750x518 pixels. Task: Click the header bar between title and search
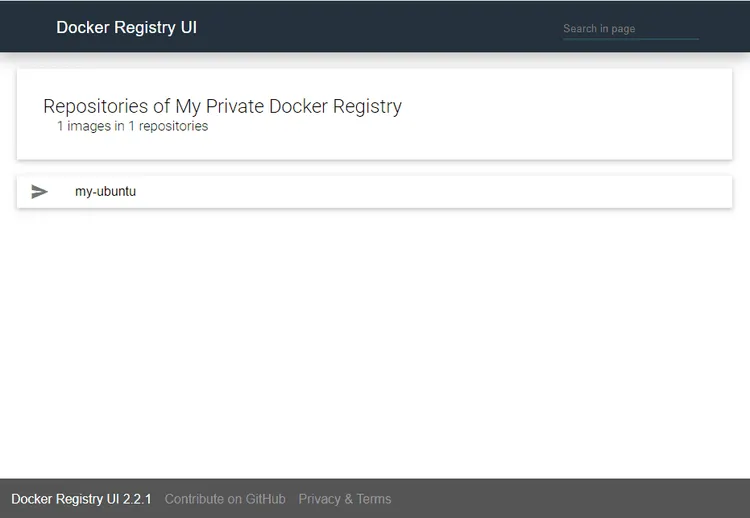pos(380,27)
